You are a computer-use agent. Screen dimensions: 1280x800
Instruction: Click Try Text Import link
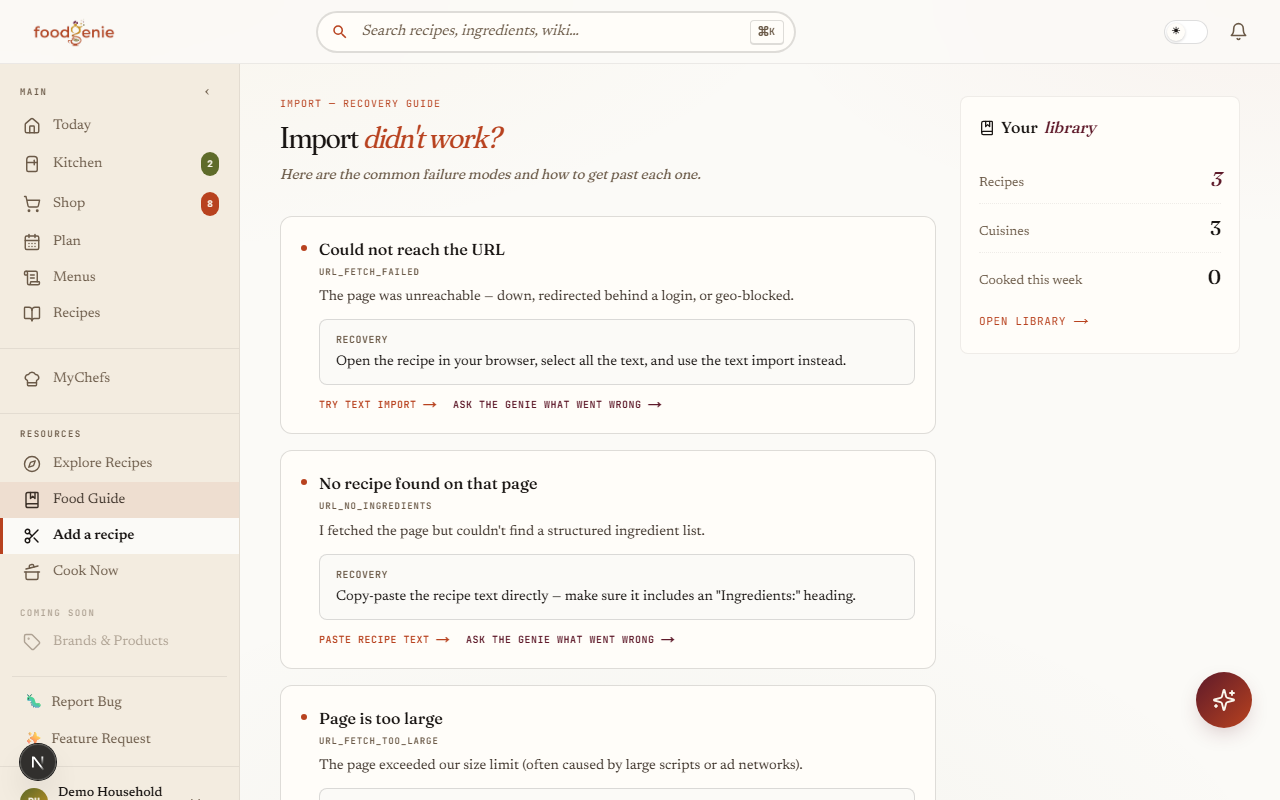pos(378,405)
